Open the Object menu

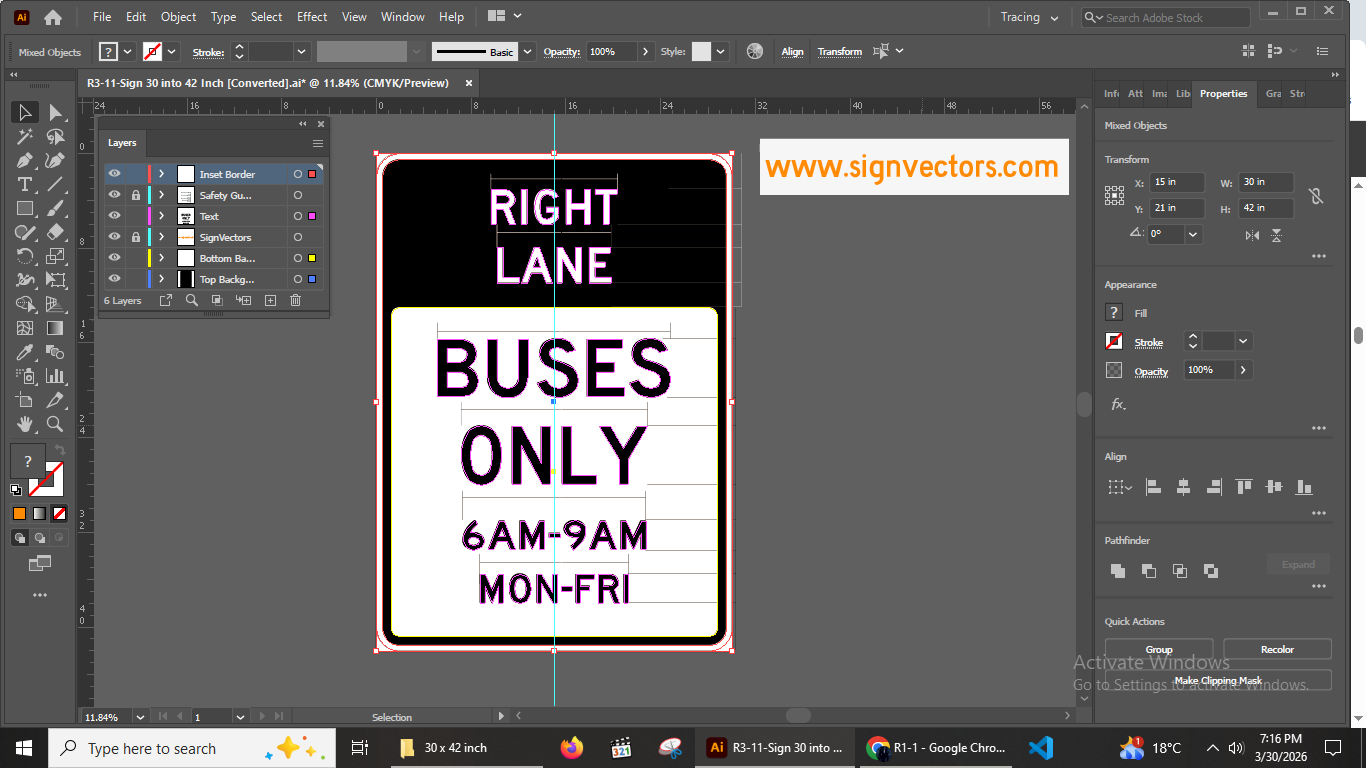pyautogui.click(x=178, y=16)
